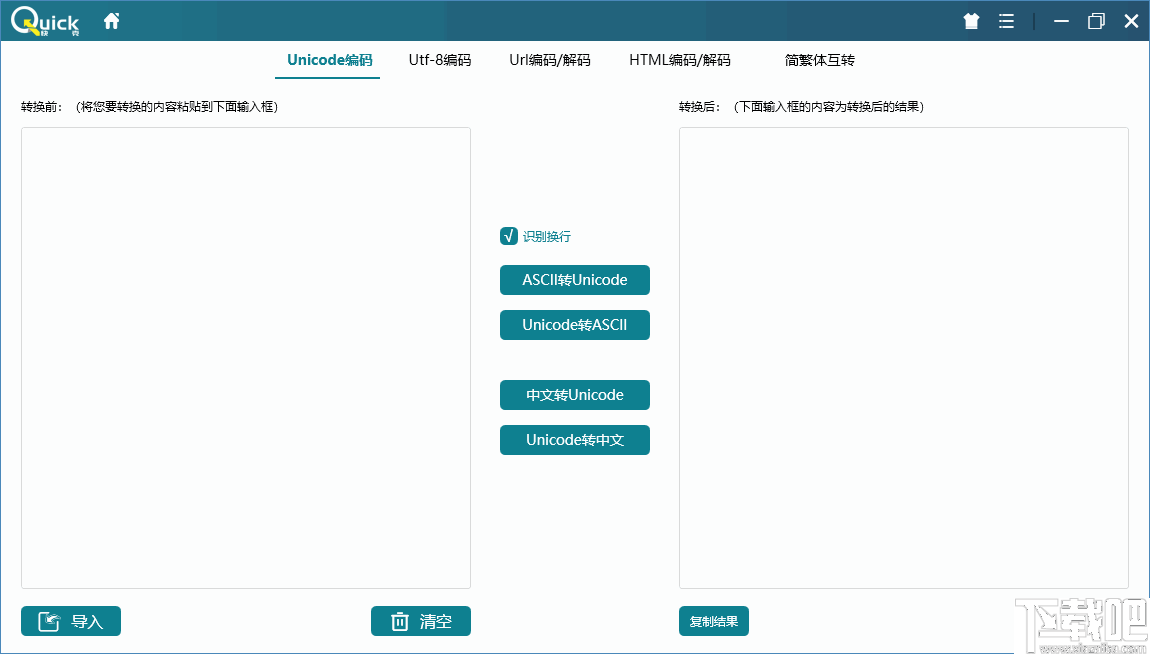Open the skin theme shirt icon

click(971, 21)
